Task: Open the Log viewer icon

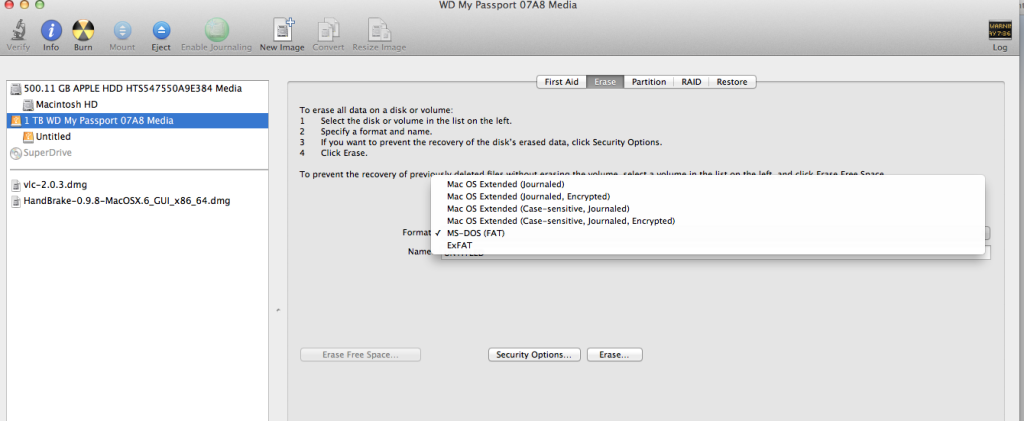Action: [x=1000, y=31]
